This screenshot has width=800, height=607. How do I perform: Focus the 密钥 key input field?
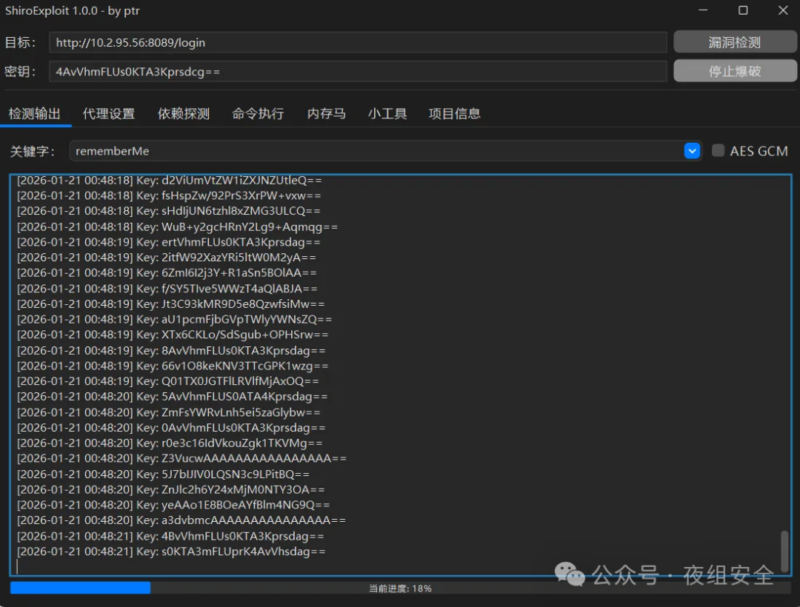coord(358,72)
